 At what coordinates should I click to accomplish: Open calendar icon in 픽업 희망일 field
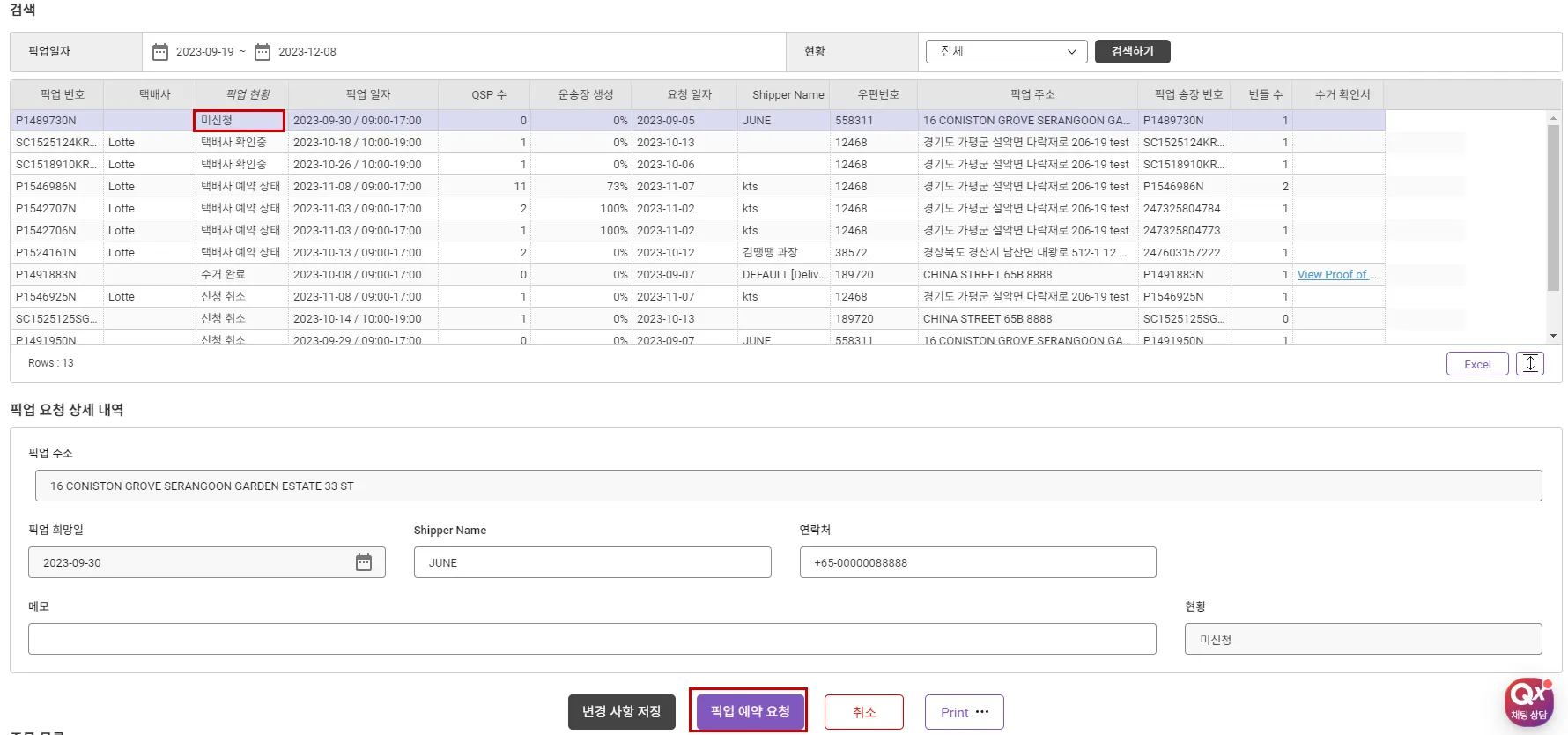pos(364,562)
